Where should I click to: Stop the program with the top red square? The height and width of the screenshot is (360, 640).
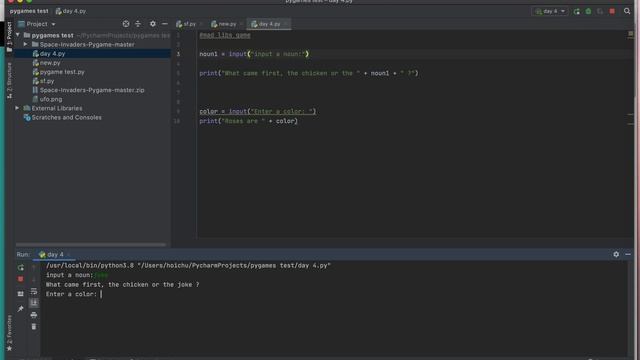(x=612, y=11)
